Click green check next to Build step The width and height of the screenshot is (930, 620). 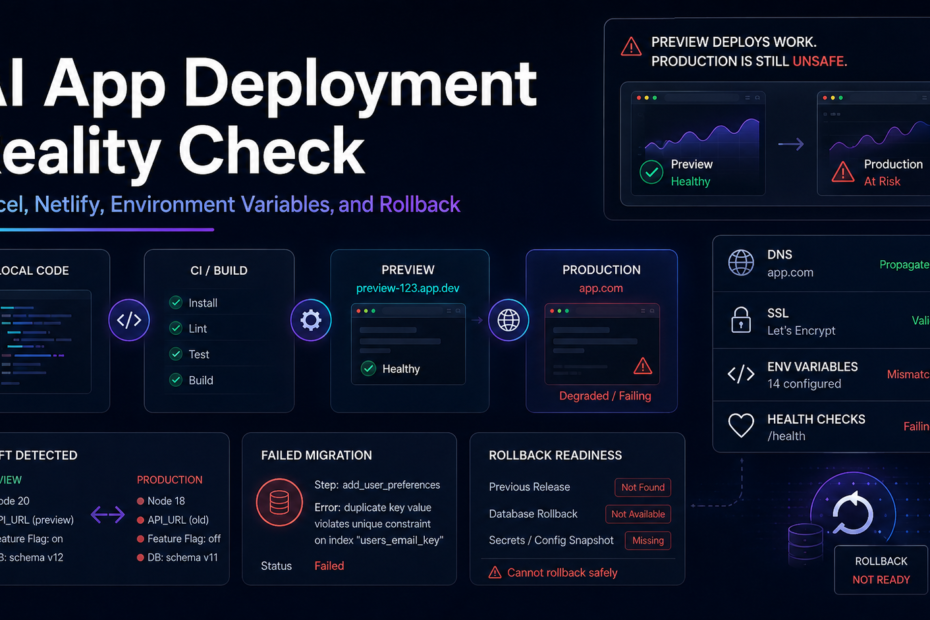[176, 380]
